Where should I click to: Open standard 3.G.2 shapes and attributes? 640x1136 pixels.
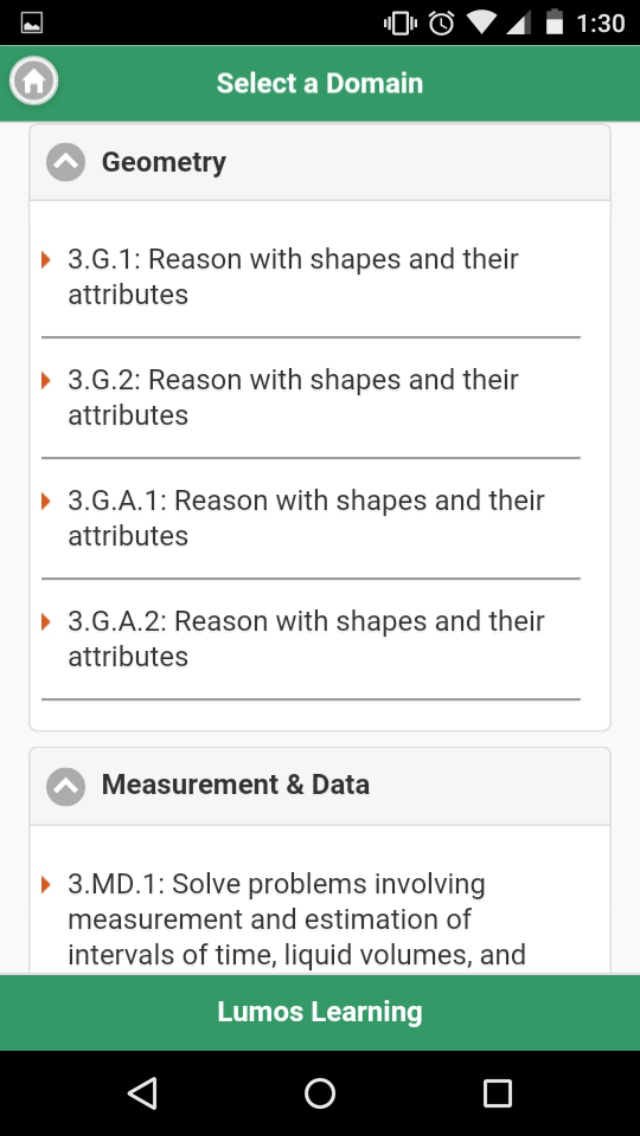[x=293, y=397]
